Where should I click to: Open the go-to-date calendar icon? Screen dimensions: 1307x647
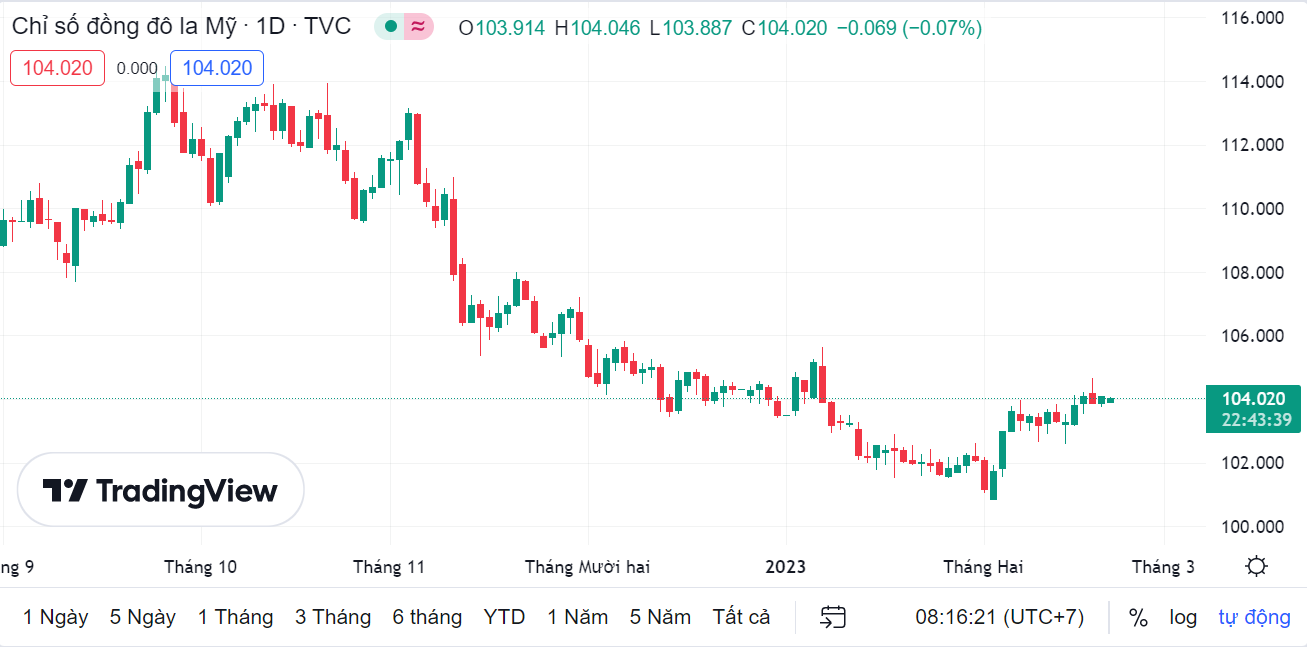[x=833, y=617]
